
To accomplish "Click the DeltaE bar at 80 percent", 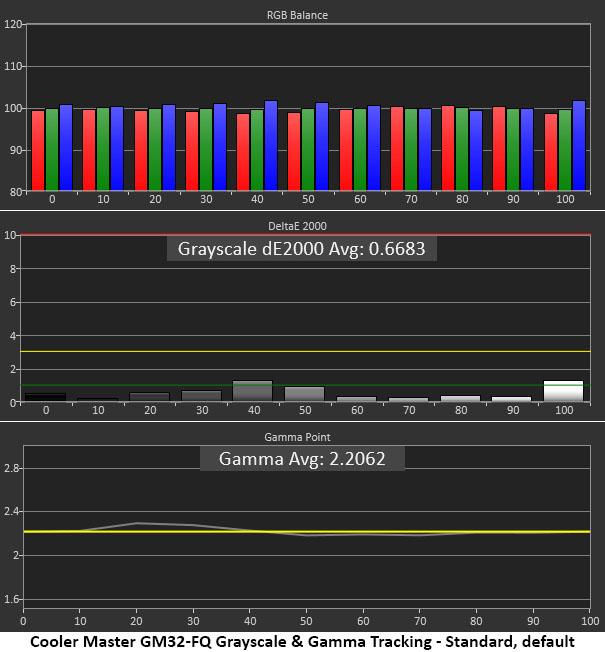I will 460,398.
